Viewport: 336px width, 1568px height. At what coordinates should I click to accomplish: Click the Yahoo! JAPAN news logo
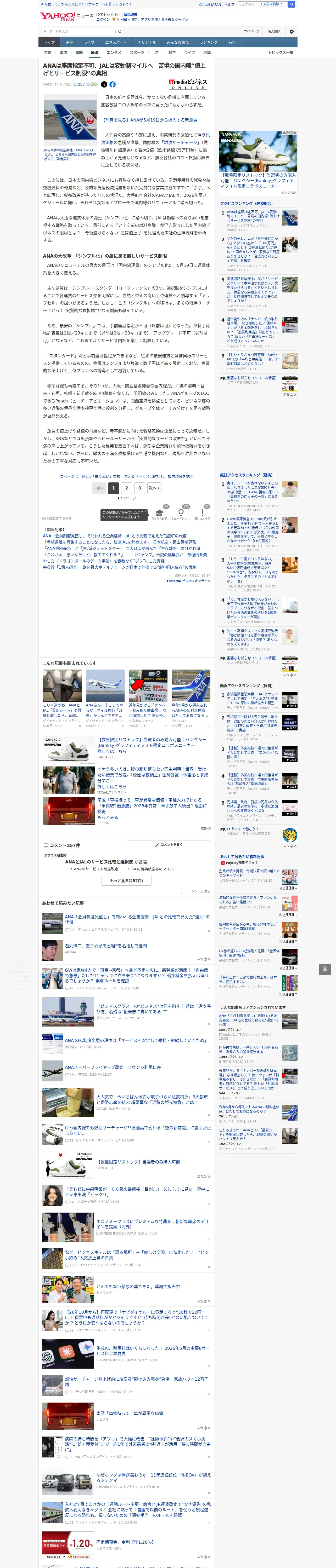click(67, 16)
